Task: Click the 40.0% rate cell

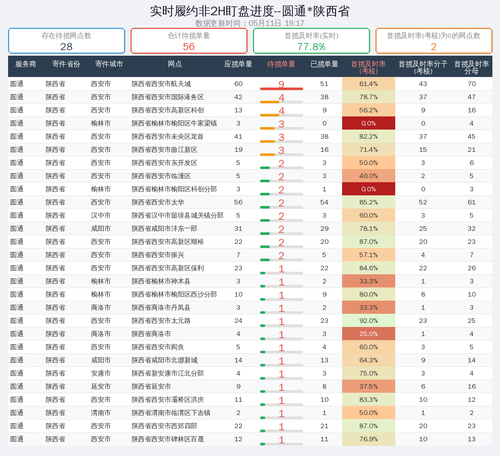Action: click(x=368, y=176)
